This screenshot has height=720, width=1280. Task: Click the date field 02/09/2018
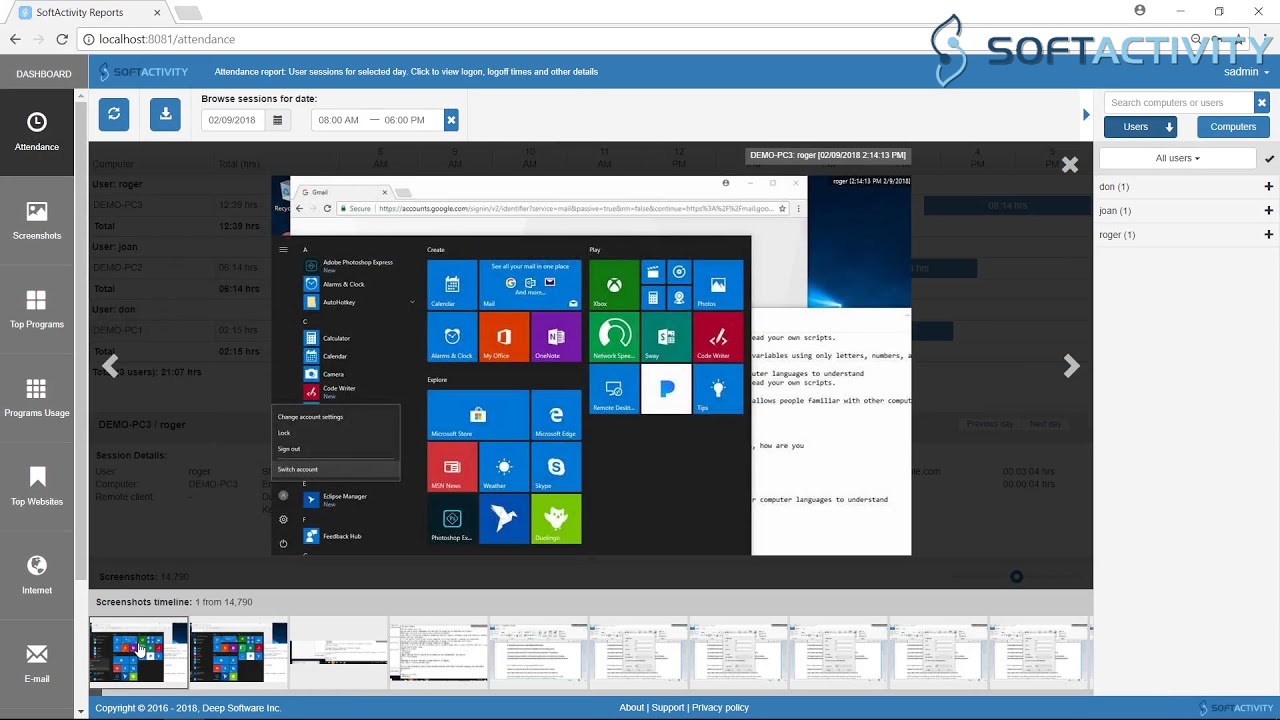pos(233,120)
